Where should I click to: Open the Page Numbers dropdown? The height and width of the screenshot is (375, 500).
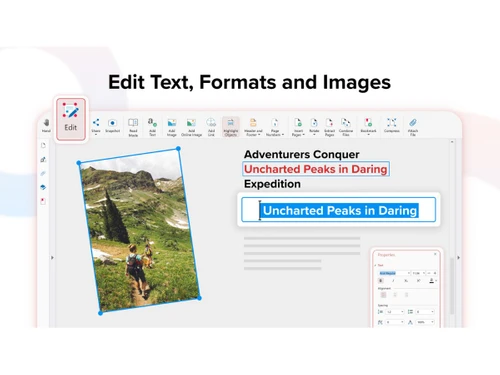point(275,127)
